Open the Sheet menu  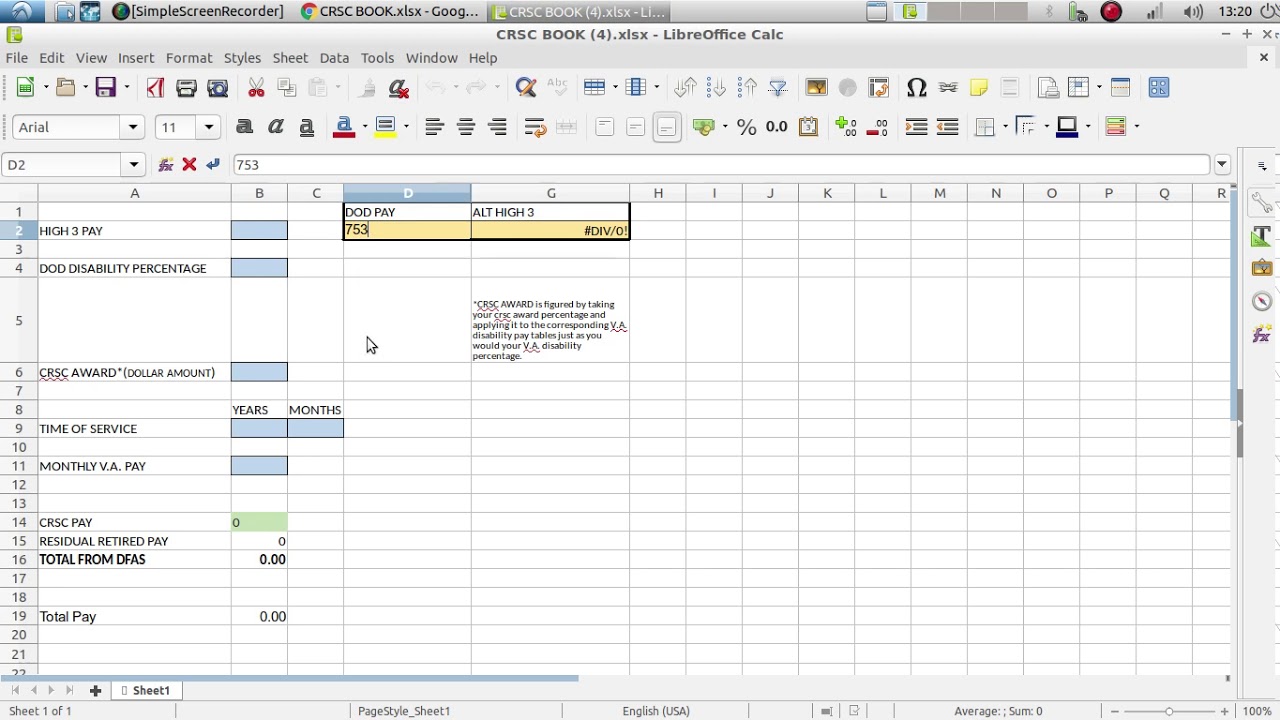coord(290,58)
